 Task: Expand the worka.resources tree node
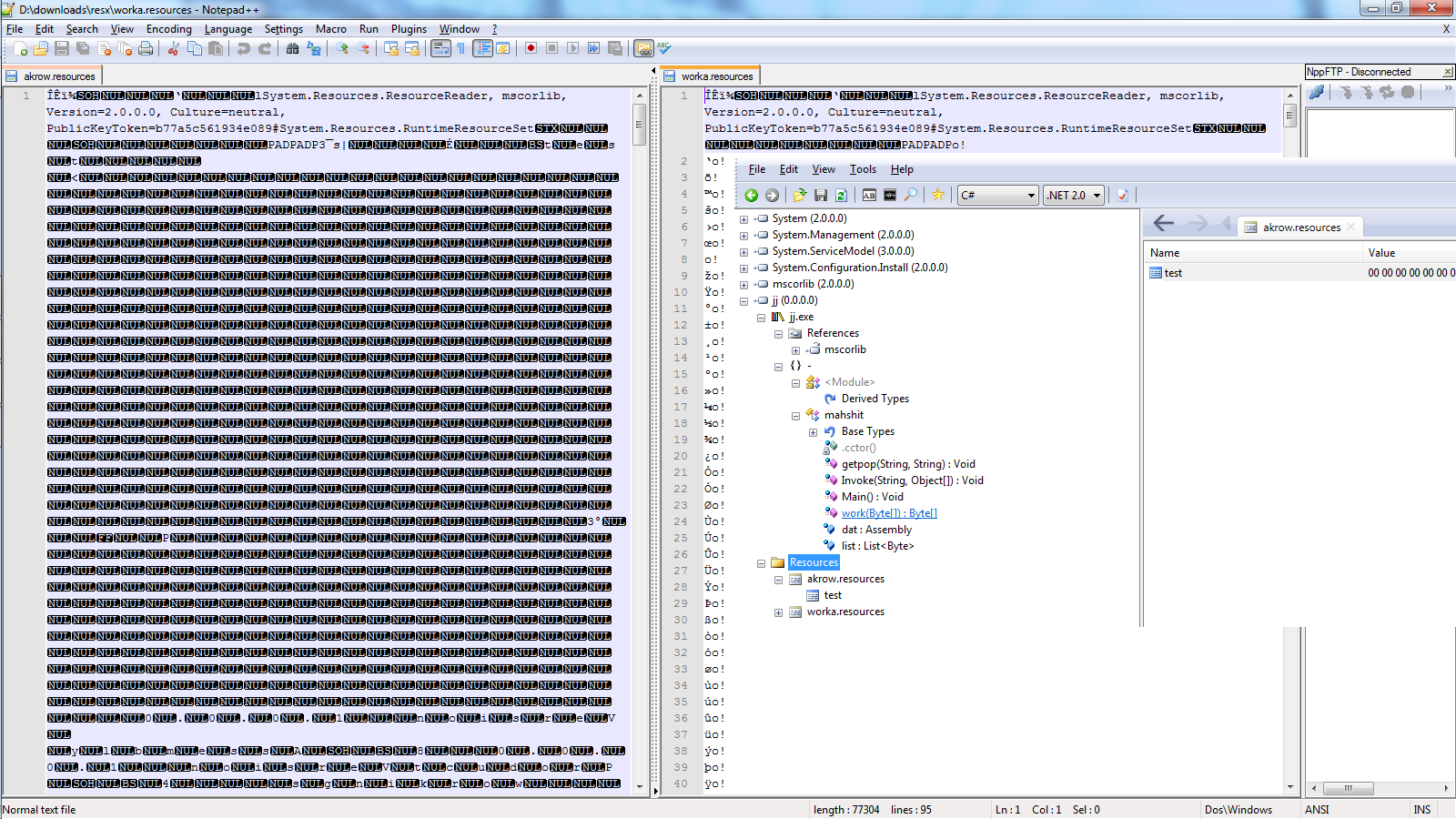[778, 612]
